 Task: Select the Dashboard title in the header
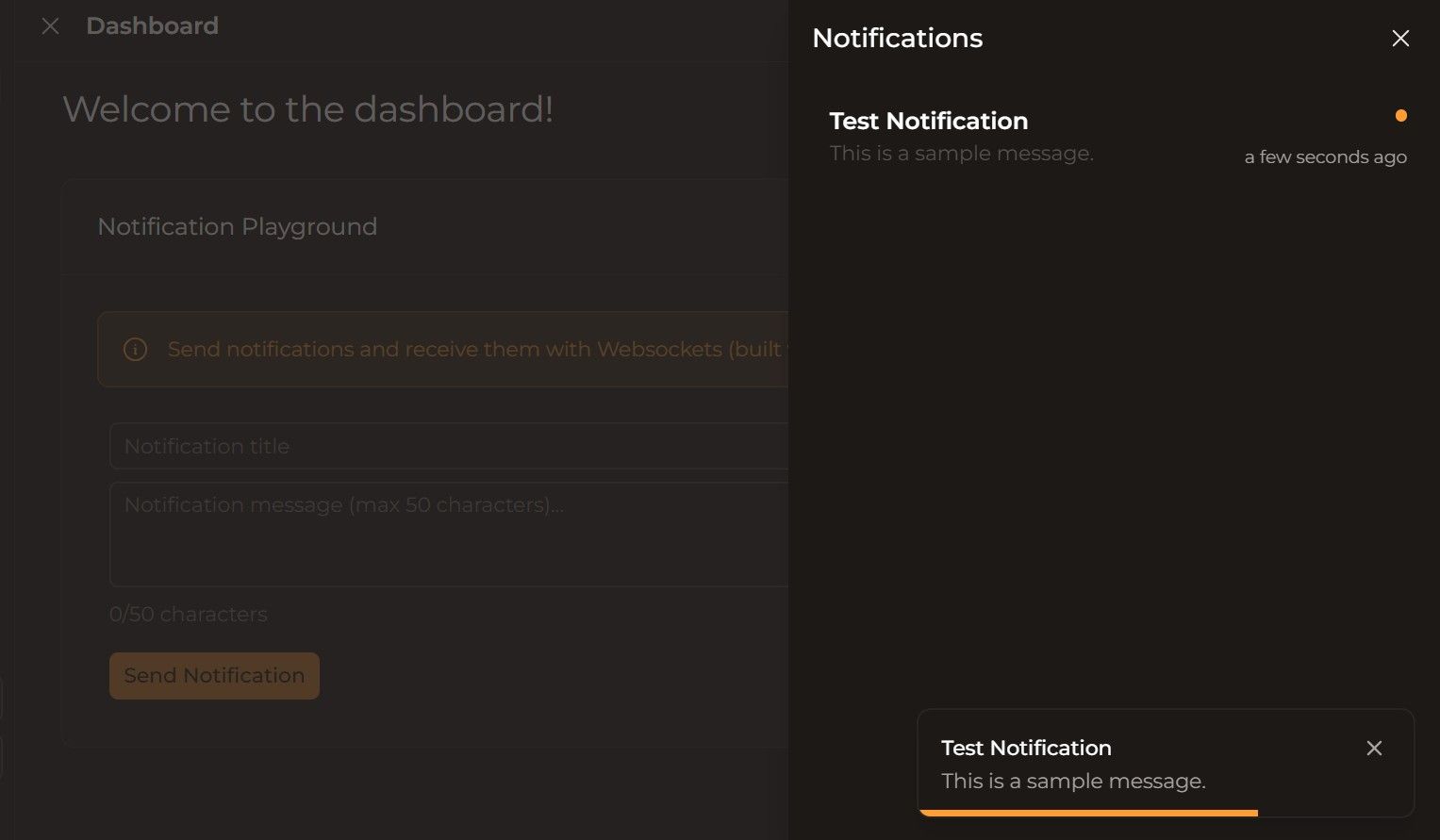[x=152, y=25]
